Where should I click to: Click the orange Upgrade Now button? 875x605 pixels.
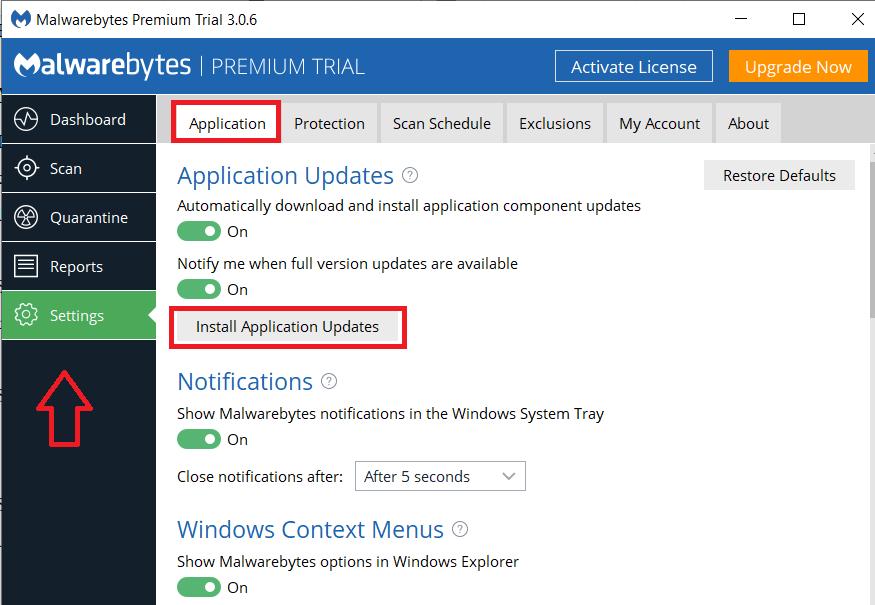point(798,66)
